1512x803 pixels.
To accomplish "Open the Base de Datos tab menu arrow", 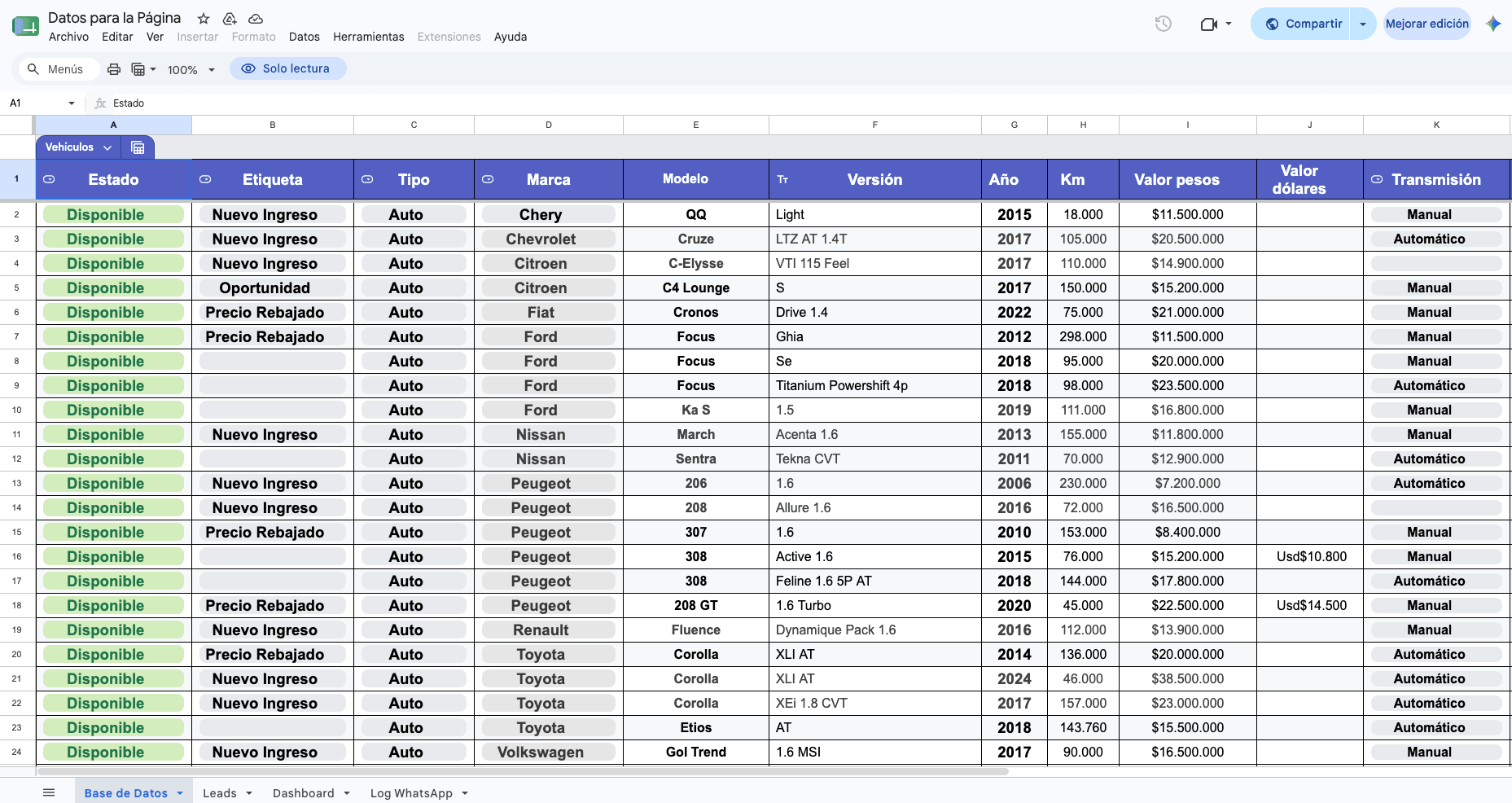I will tap(180, 792).
